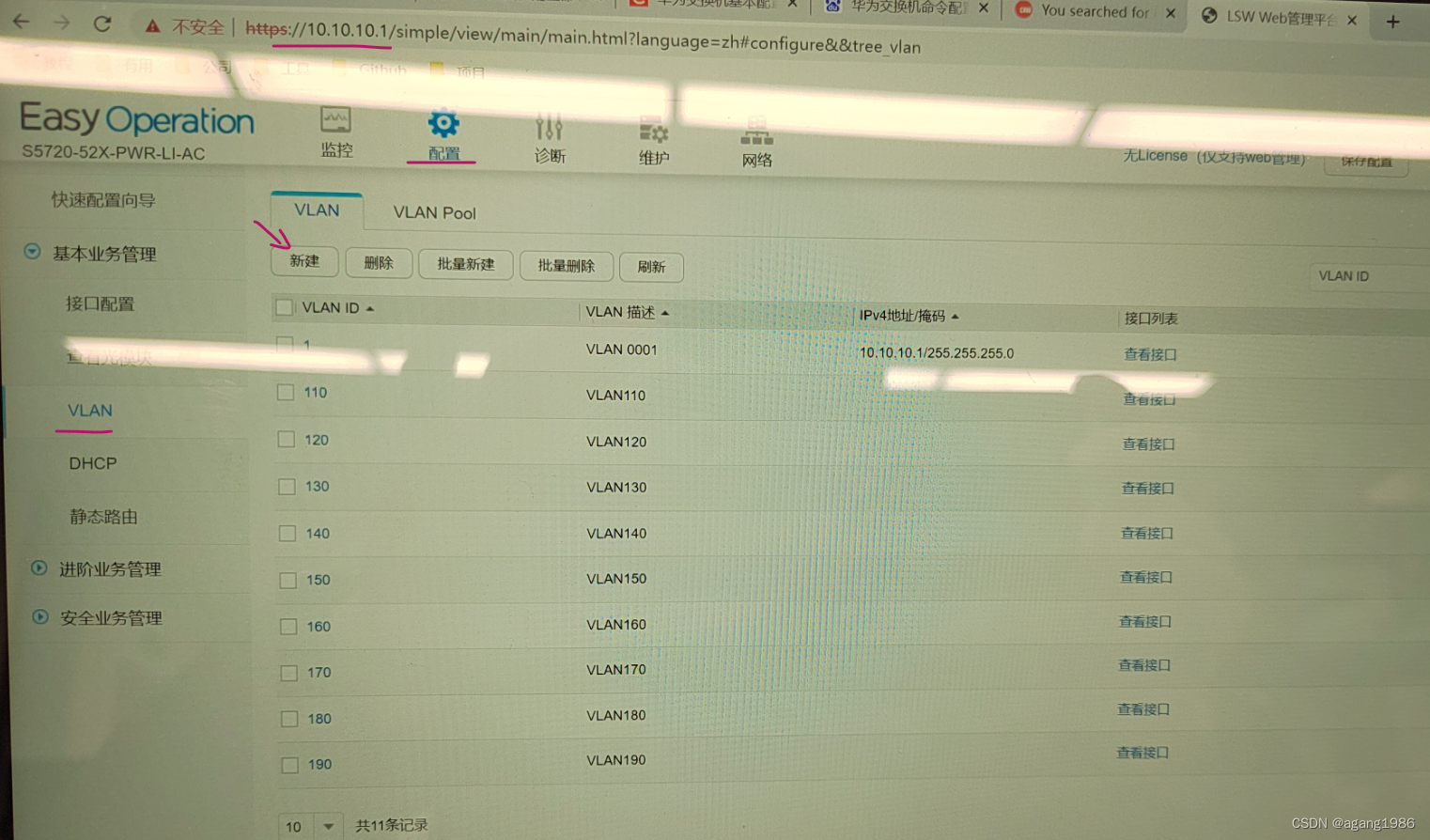Click the Easy Operation logo
The height and width of the screenshot is (840, 1430).
137,118
